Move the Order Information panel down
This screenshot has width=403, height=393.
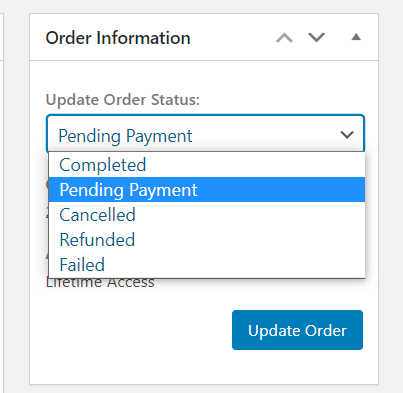[x=316, y=38]
